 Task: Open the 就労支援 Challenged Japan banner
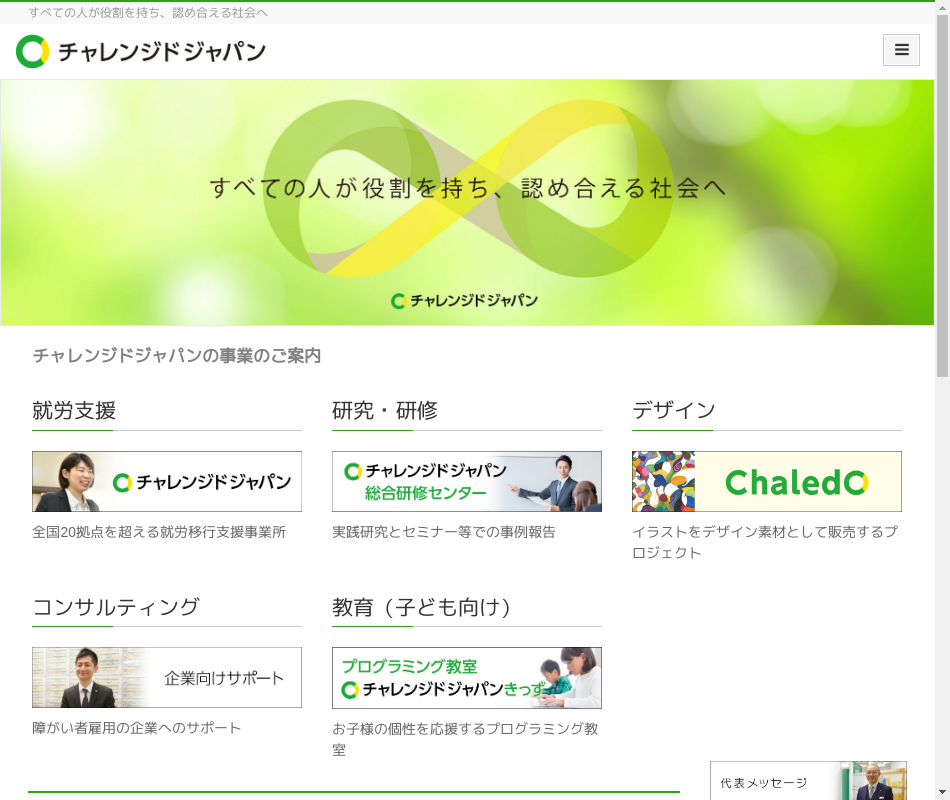(x=167, y=481)
